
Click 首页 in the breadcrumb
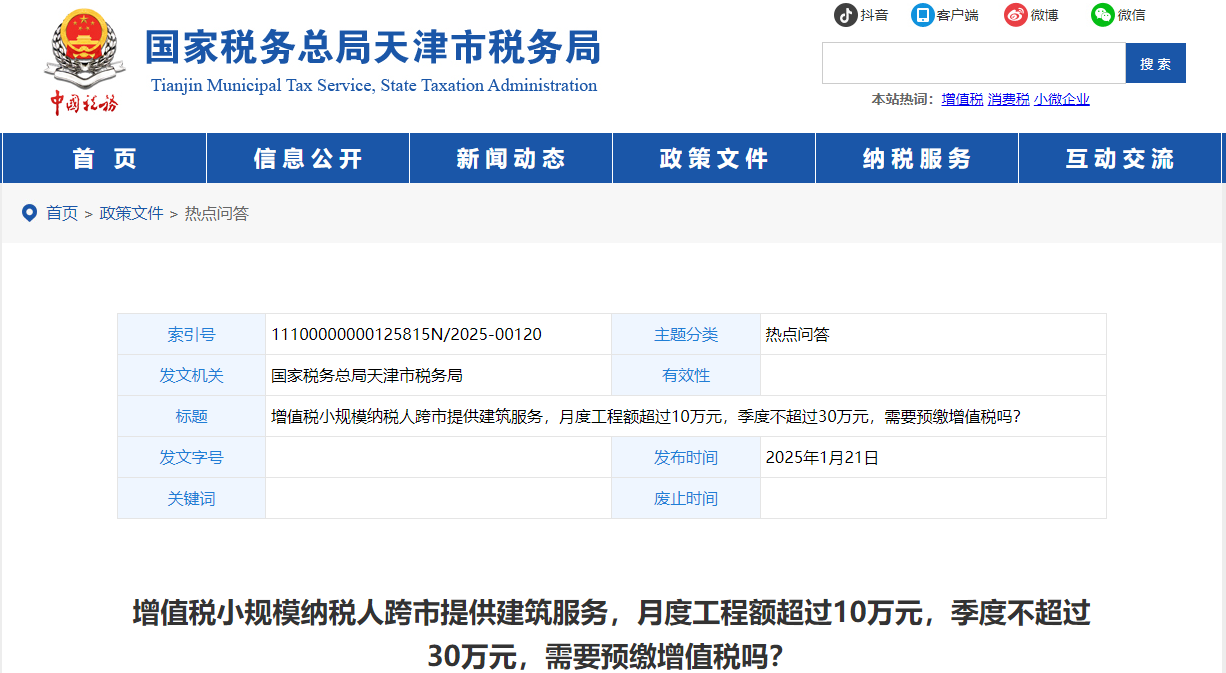pyautogui.click(x=62, y=213)
